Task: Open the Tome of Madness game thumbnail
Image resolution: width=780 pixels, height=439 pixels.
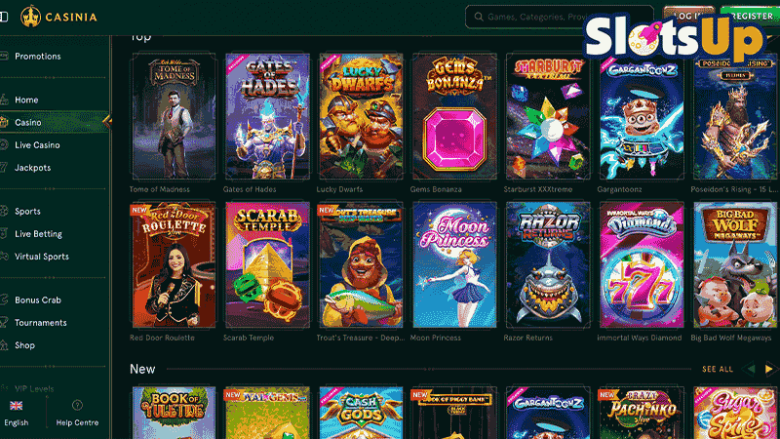Action: (174, 116)
